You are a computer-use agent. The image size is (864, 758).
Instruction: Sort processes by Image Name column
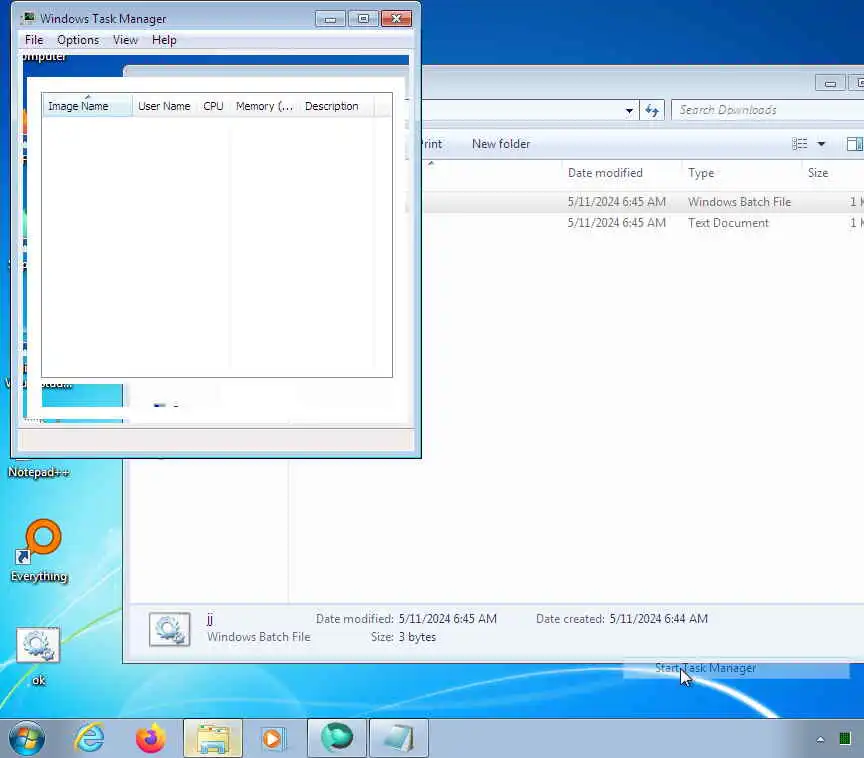click(87, 106)
